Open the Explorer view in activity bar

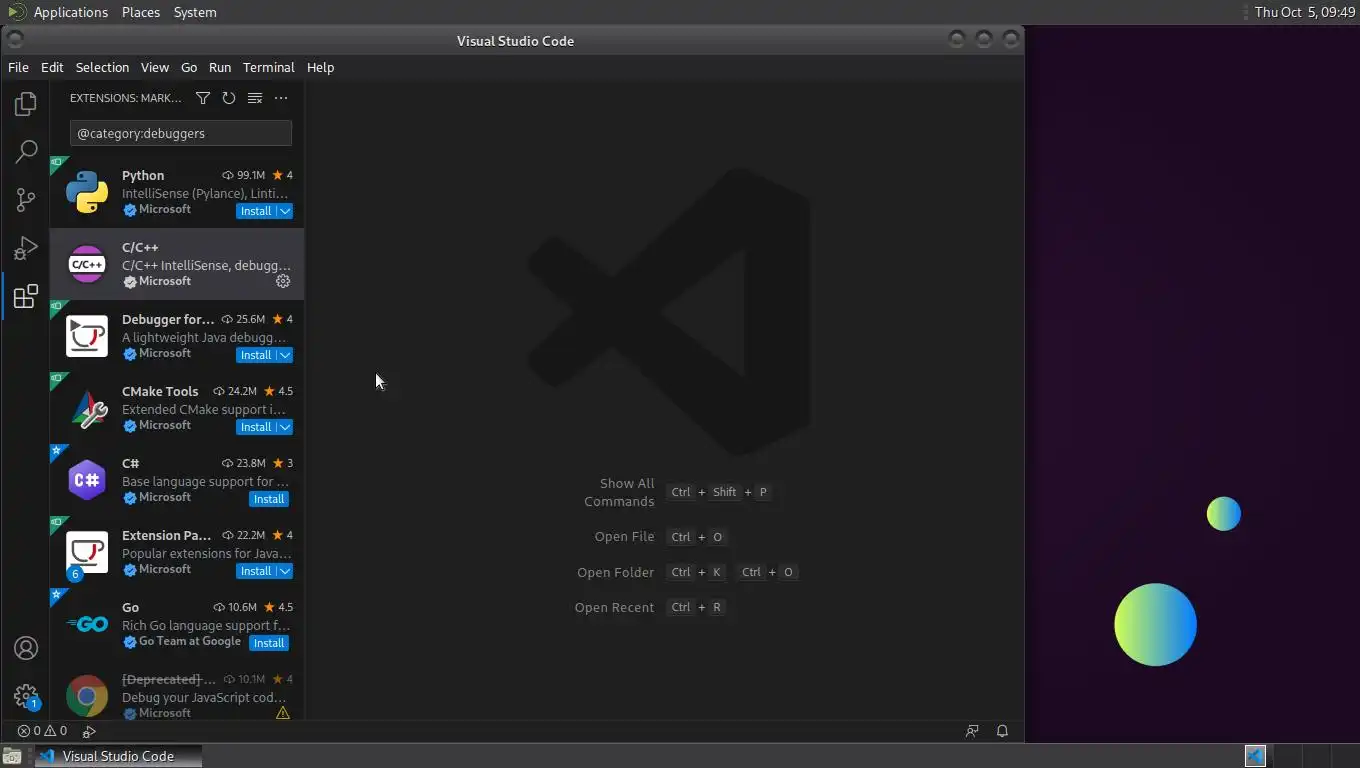26,104
